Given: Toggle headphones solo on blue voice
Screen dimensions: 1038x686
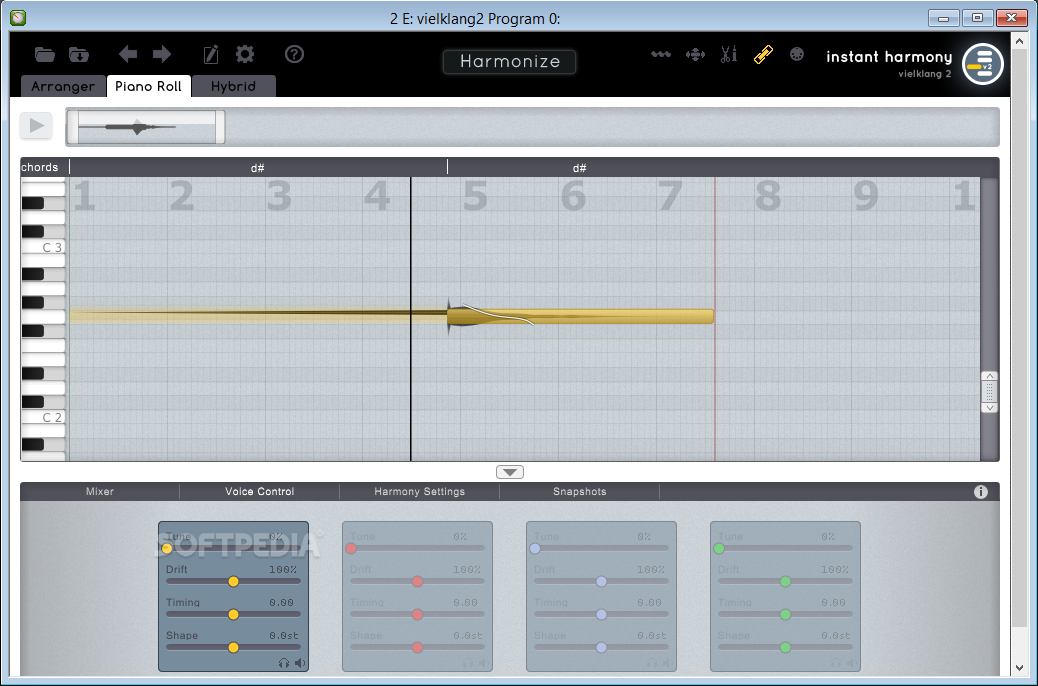Looking at the screenshot, I should click(652, 663).
